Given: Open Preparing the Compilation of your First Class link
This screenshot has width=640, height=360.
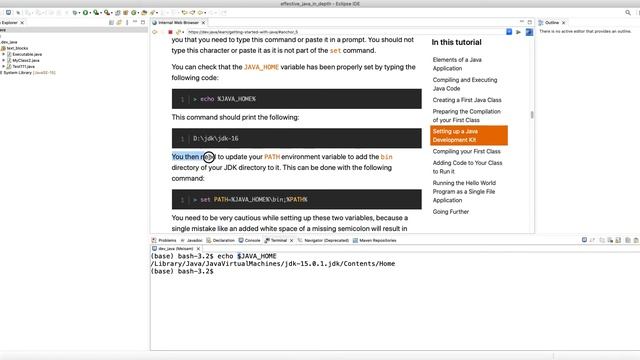Looking at the screenshot, I should pyautogui.click(x=467, y=116).
